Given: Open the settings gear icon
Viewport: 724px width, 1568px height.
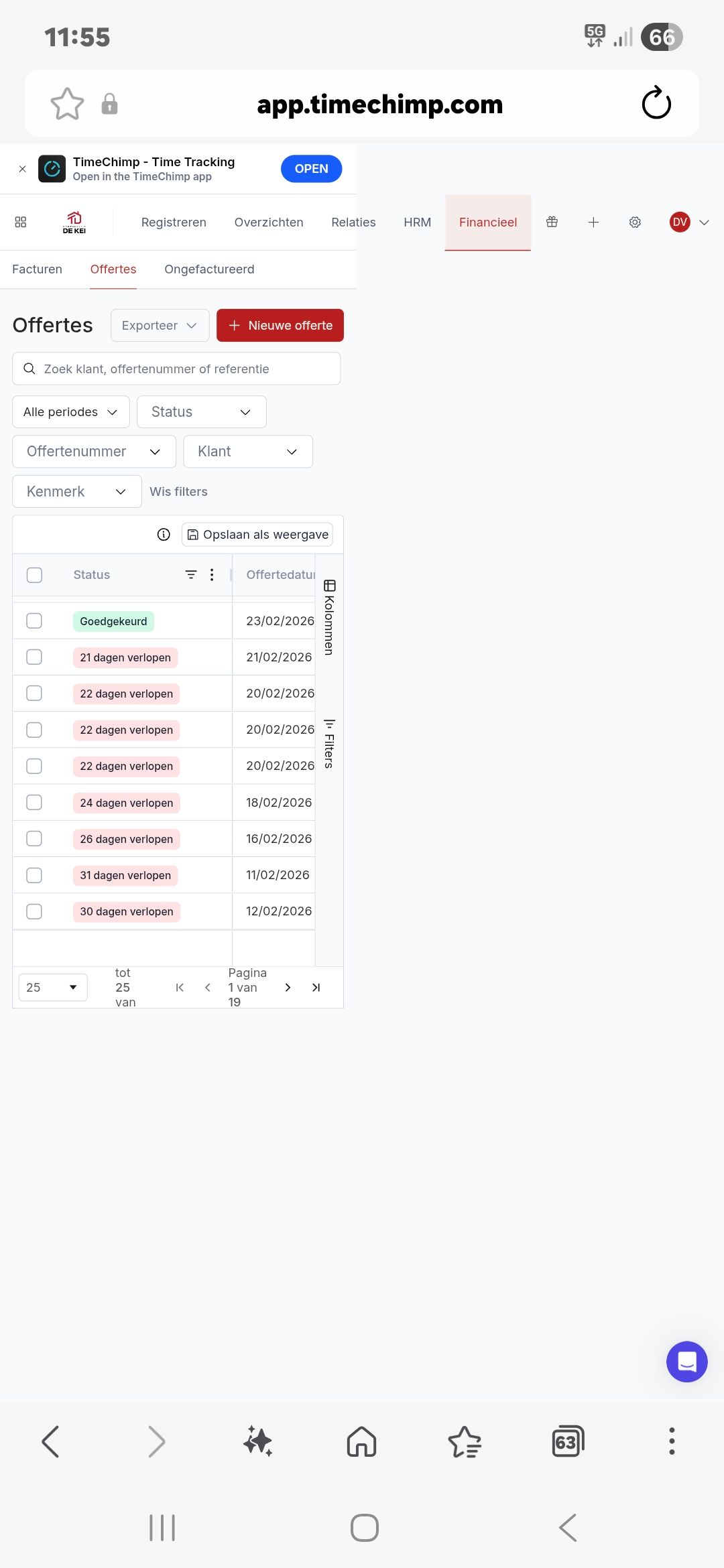Looking at the screenshot, I should point(635,222).
